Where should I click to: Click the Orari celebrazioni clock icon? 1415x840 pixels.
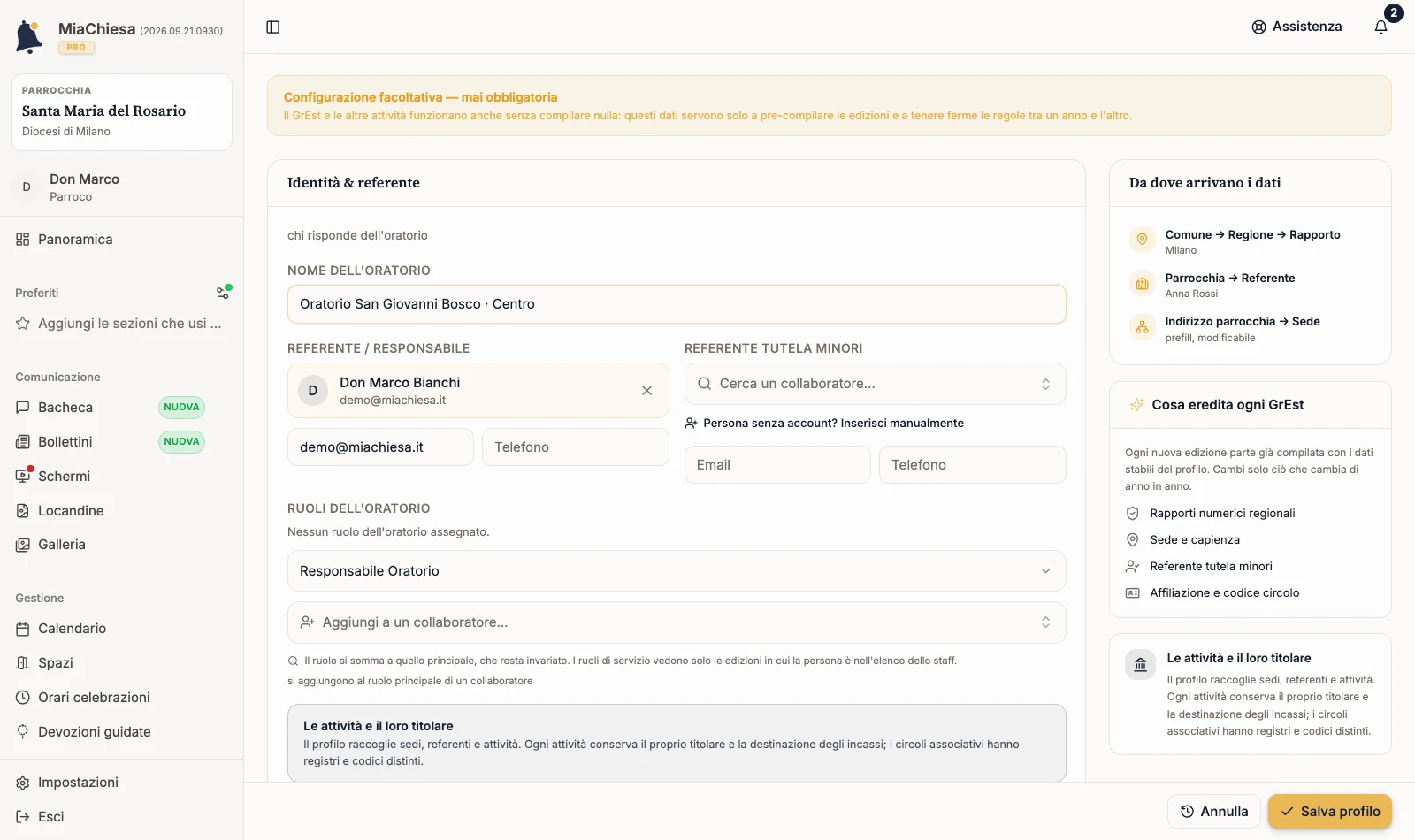click(23, 698)
